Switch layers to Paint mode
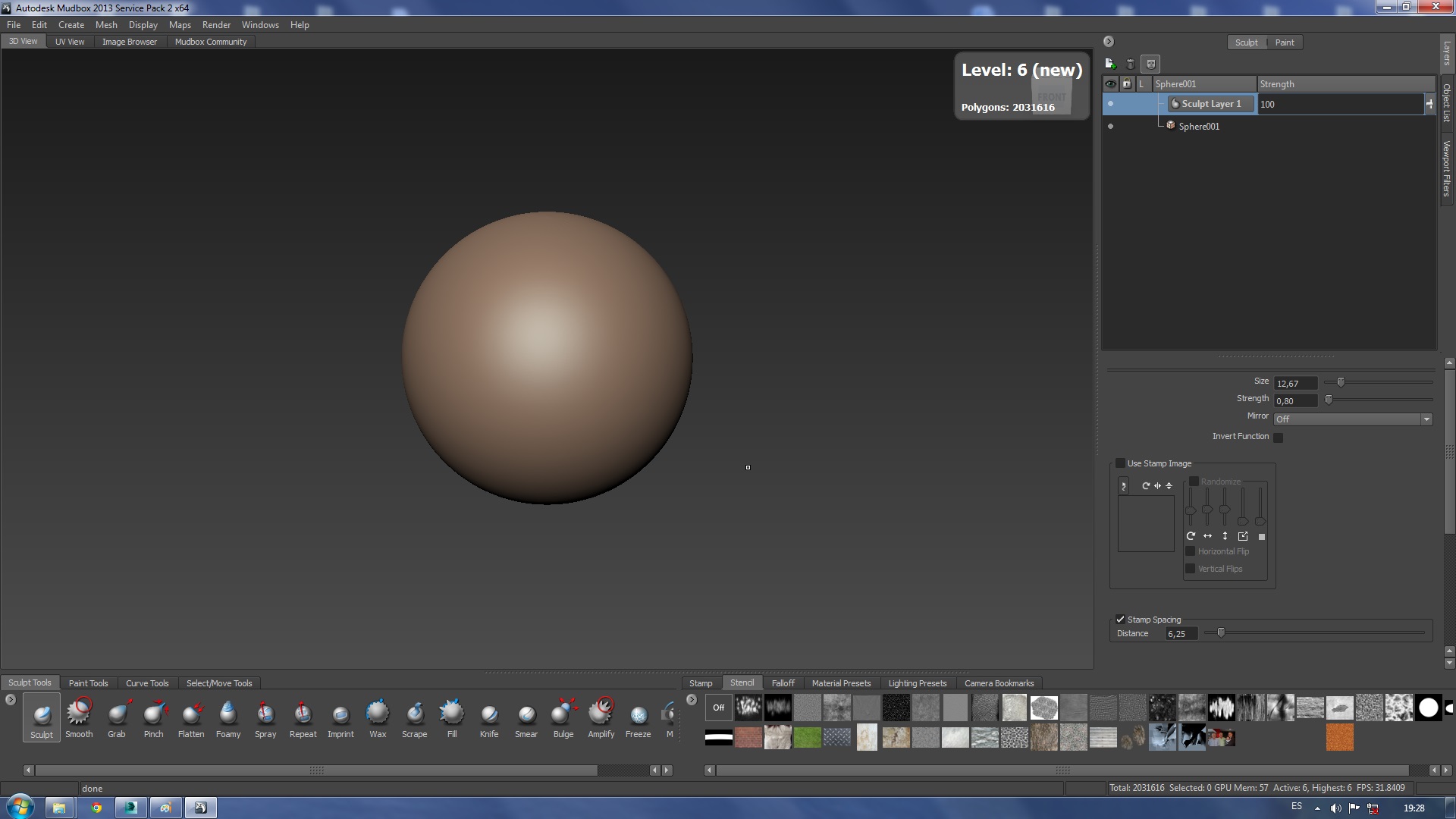This screenshot has height=819, width=1456. click(x=1285, y=42)
